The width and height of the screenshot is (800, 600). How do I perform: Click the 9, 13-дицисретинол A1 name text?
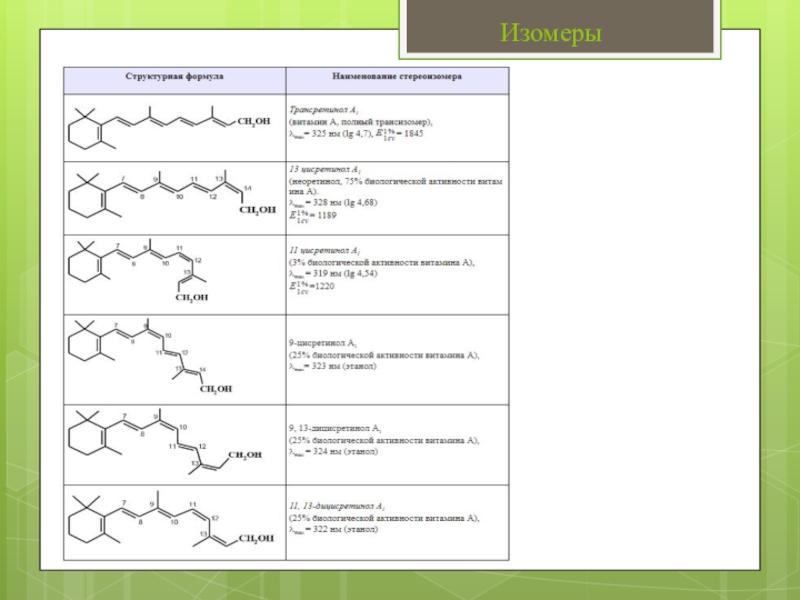[335, 428]
